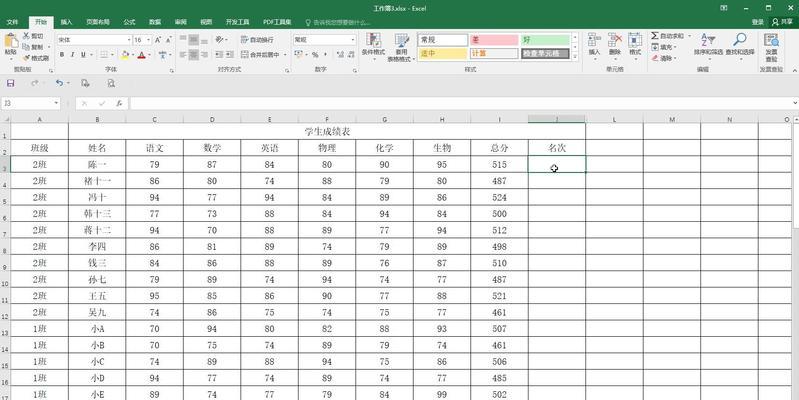Open Sort & Filter (排序和筛选)

[x=708, y=45]
